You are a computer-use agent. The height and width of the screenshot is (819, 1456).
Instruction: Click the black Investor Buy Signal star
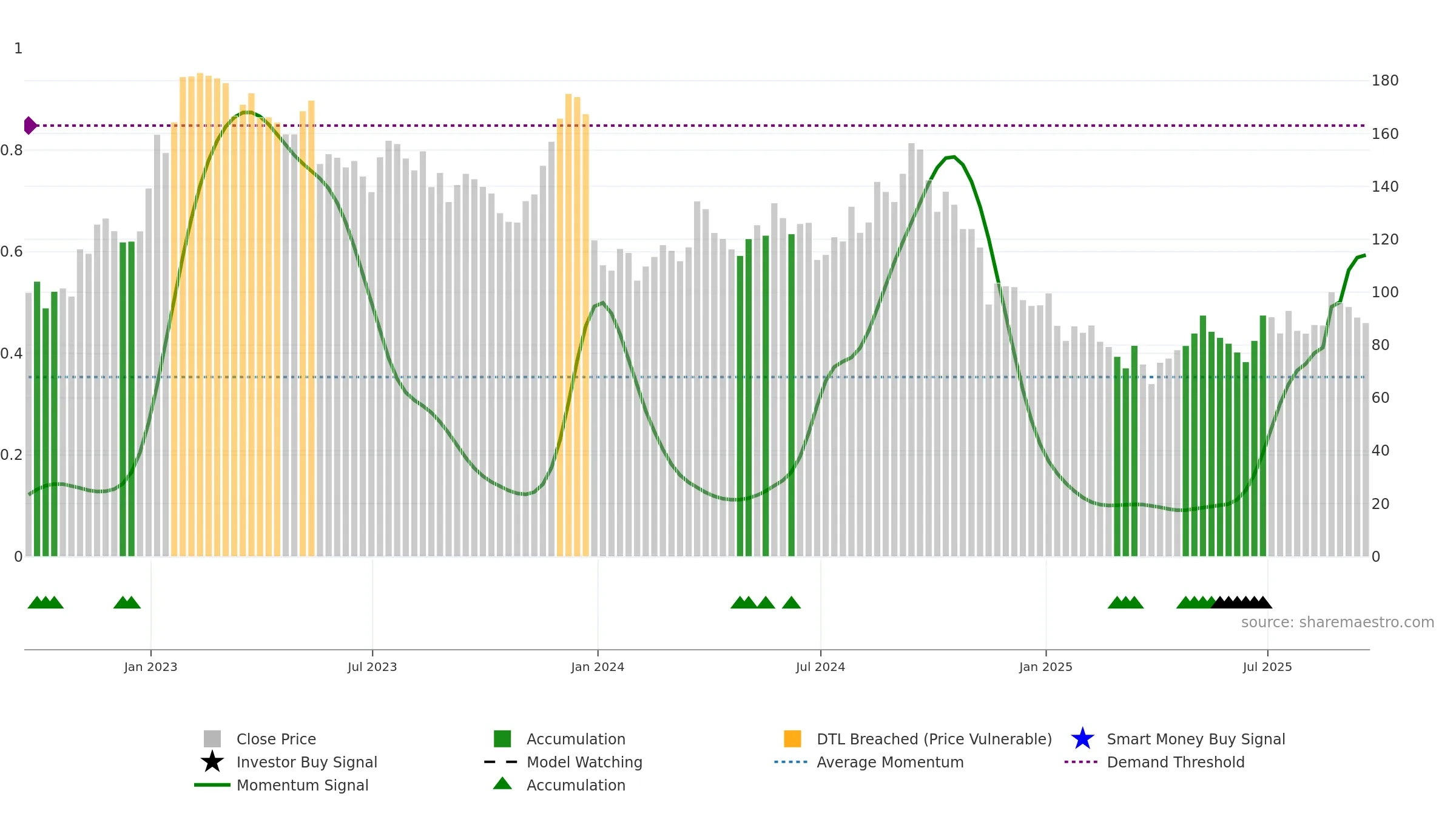tap(212, 762)
